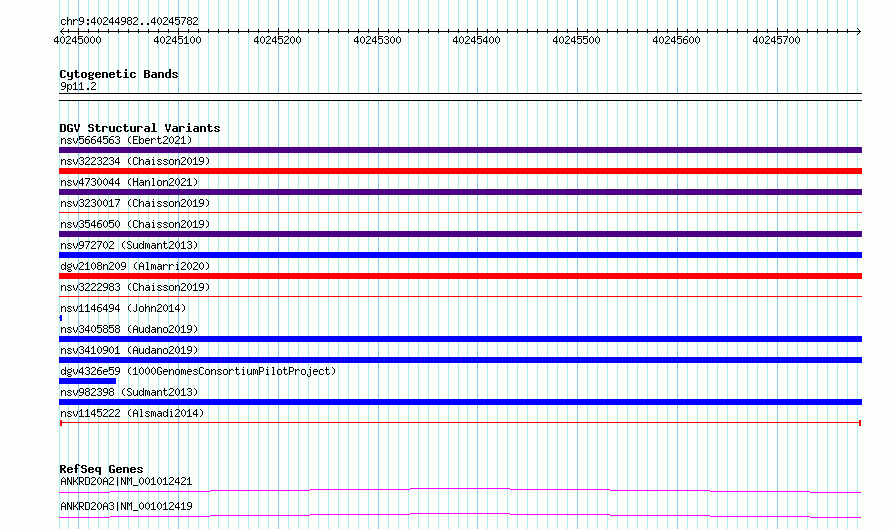
Task: Click the thin red line for nsv3222983
Action: (460, 297)
